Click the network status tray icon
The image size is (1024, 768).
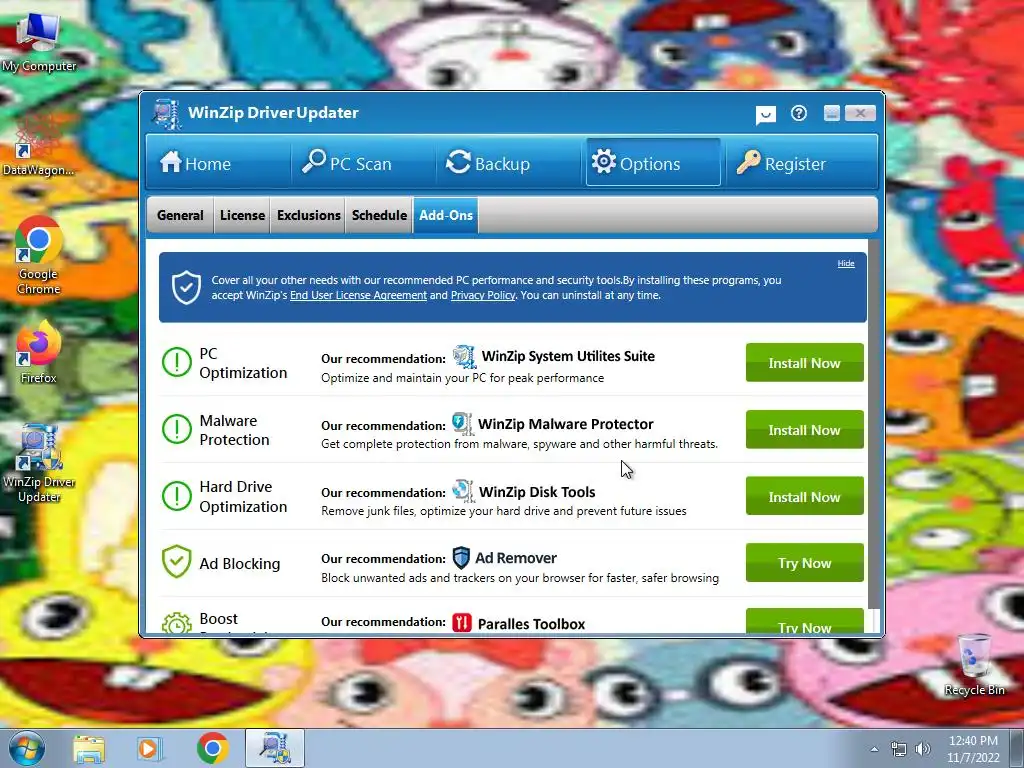click(x=899, y=749)
